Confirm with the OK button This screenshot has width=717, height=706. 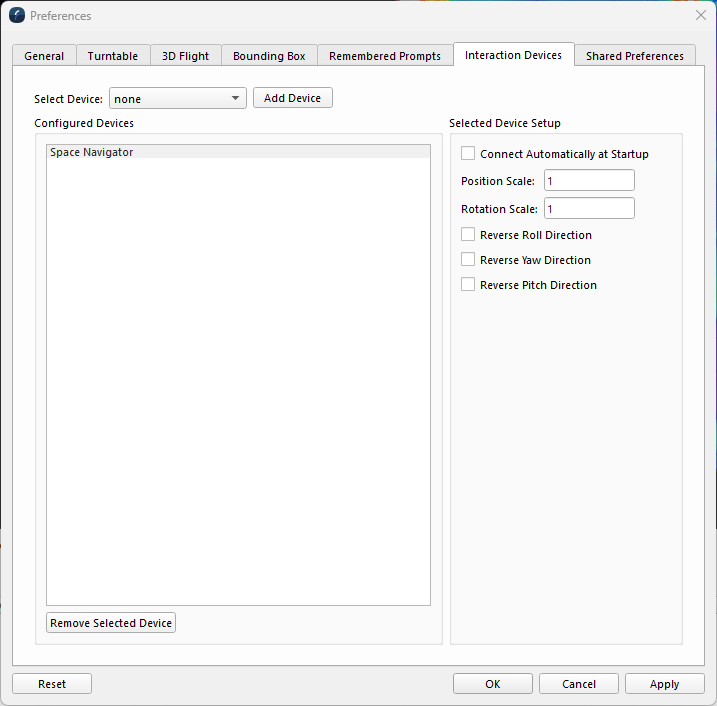(493, 684)
